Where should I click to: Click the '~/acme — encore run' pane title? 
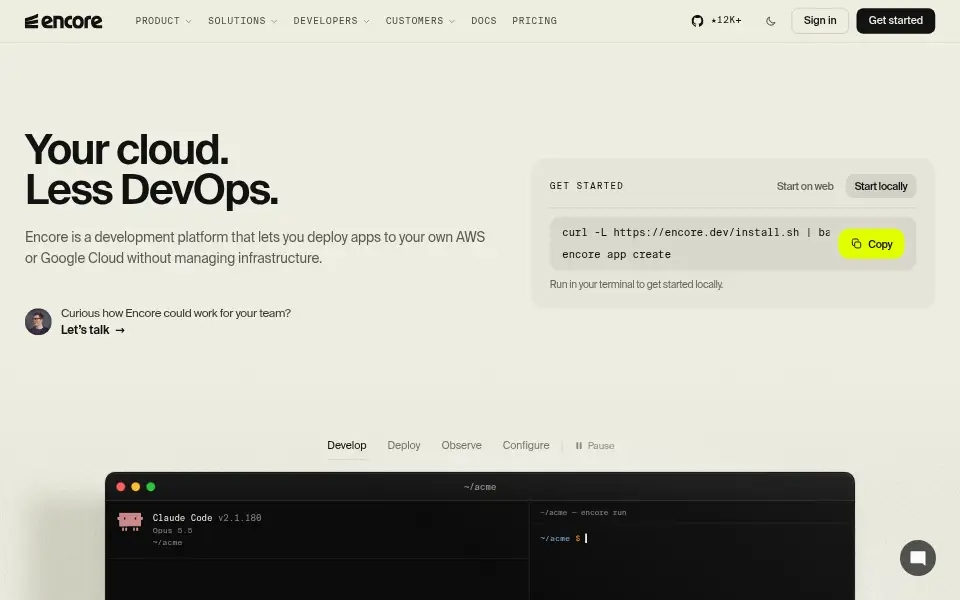583,512
